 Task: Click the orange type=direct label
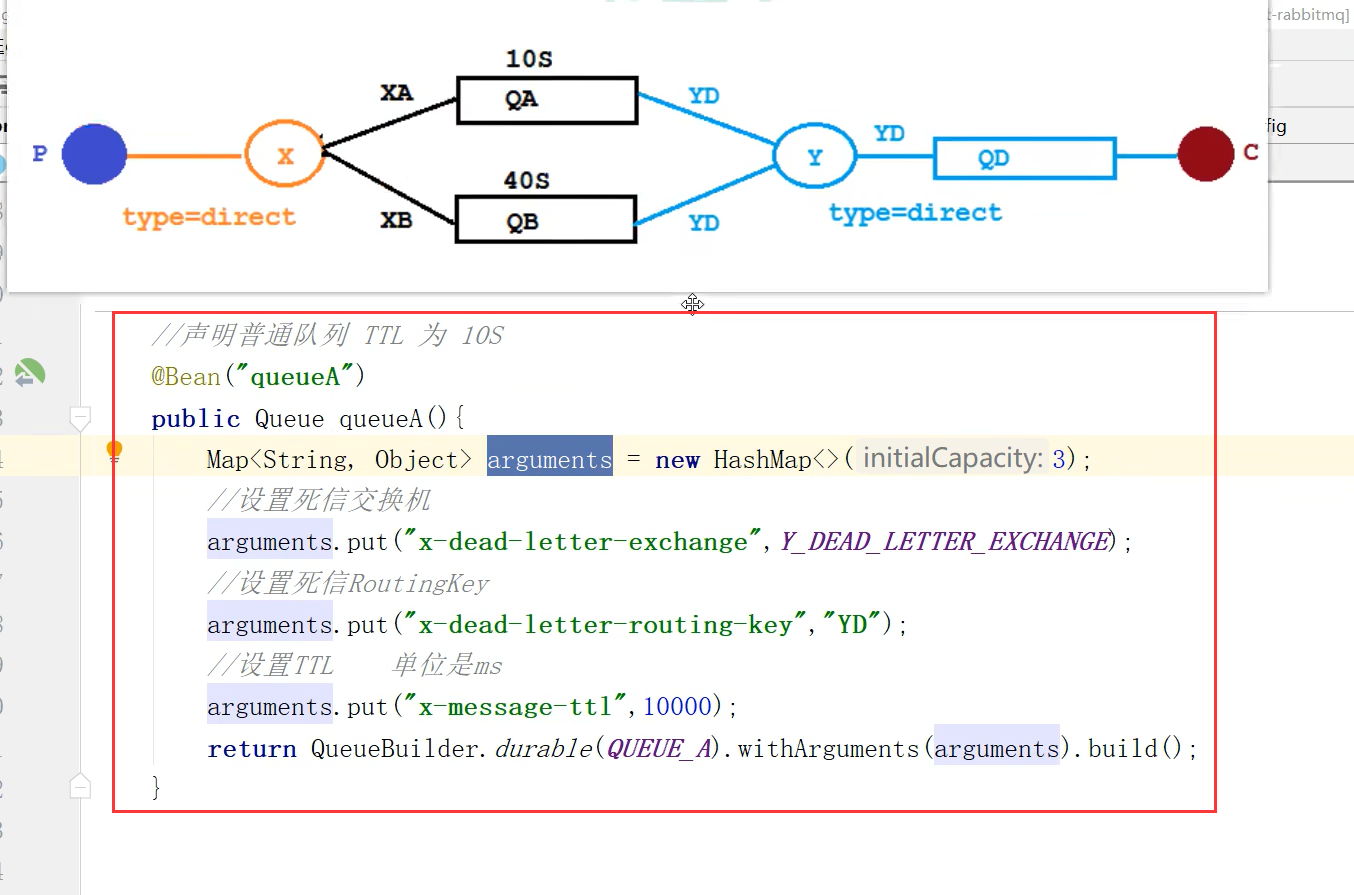tap(209, 217)
